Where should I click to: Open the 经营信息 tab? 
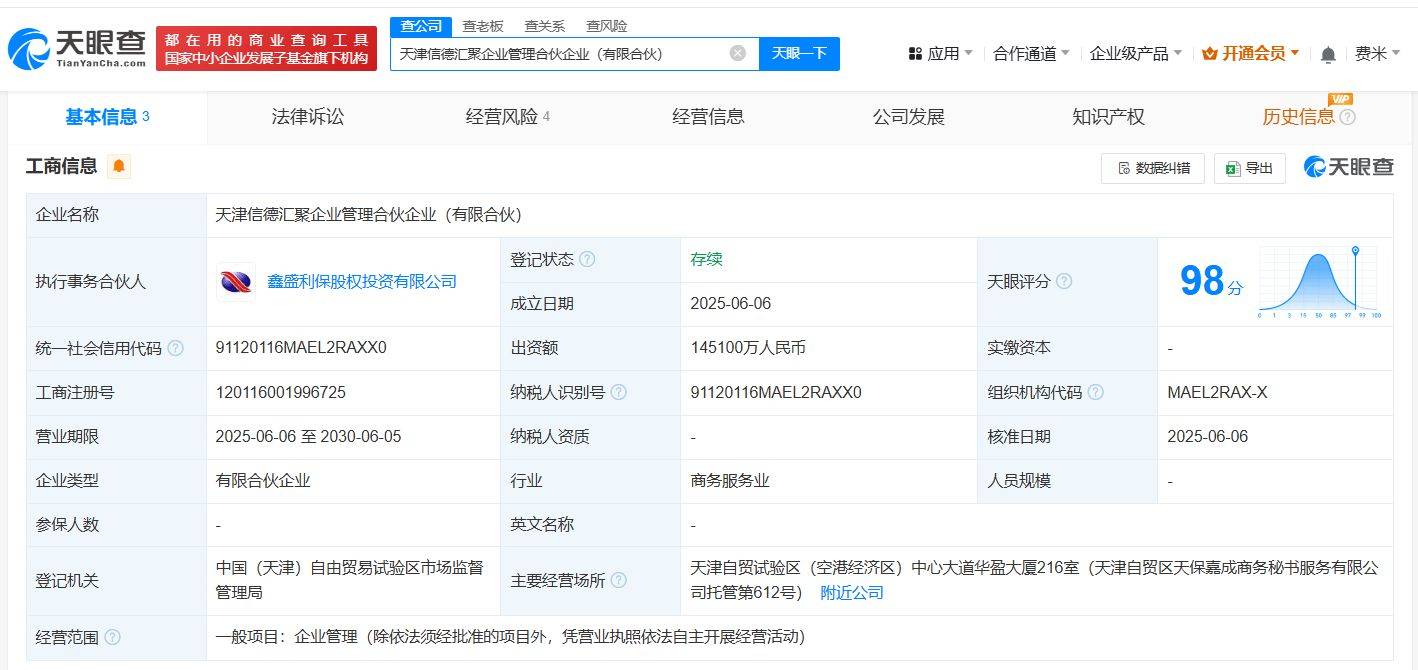pos(708,117)
